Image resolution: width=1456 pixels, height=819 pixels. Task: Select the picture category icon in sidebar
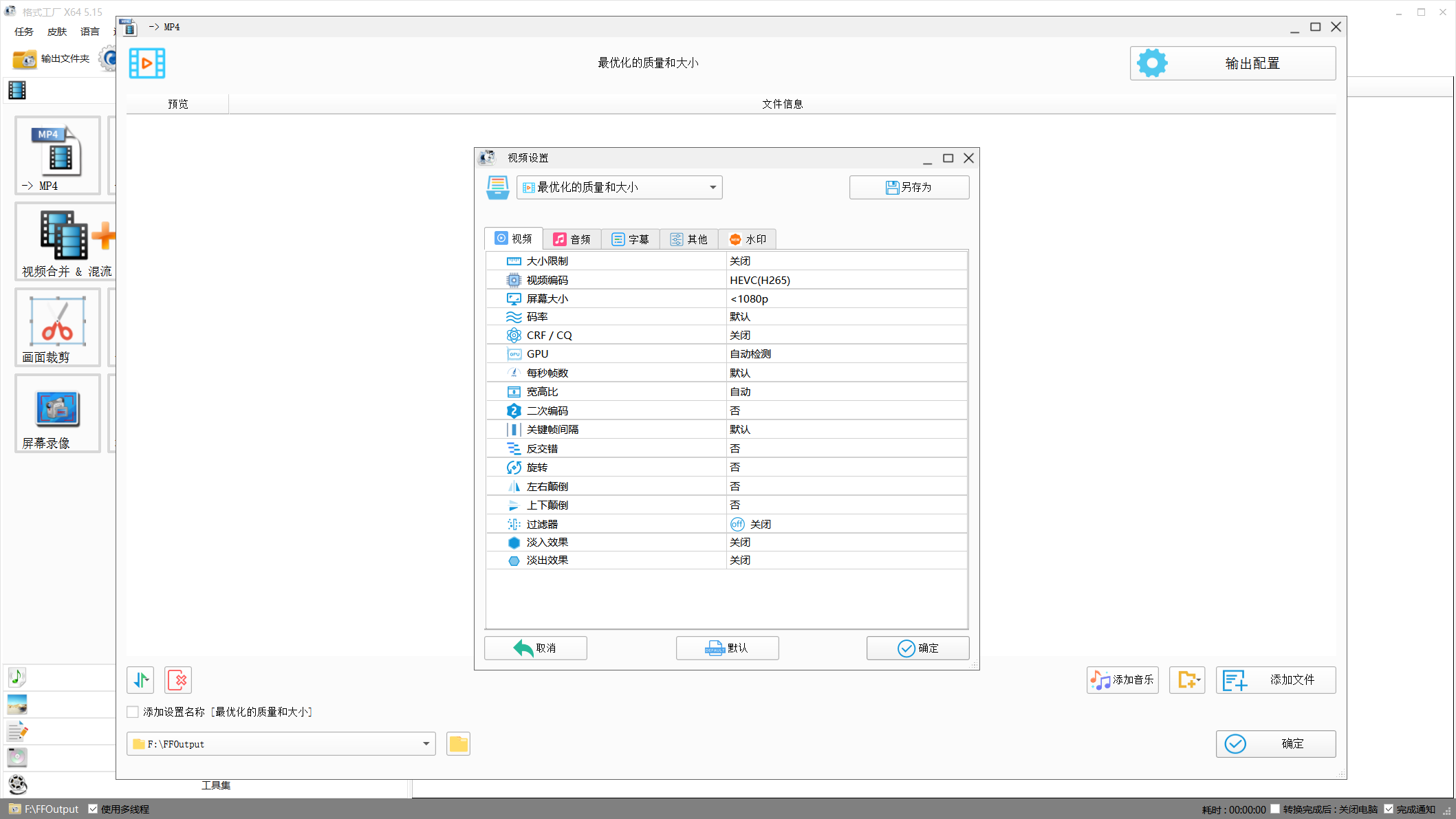coord(17,704)
